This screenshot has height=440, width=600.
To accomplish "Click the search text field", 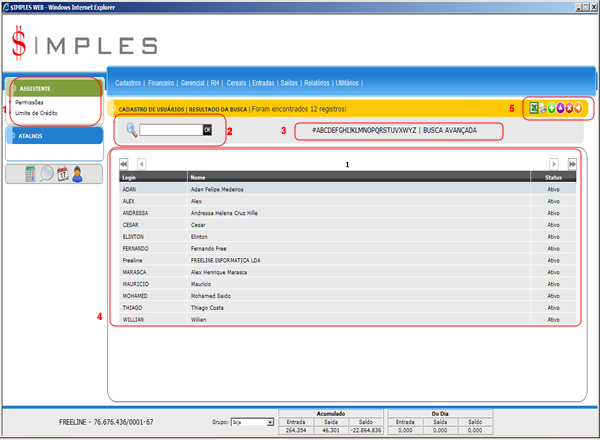I will (x=171, y=130).
